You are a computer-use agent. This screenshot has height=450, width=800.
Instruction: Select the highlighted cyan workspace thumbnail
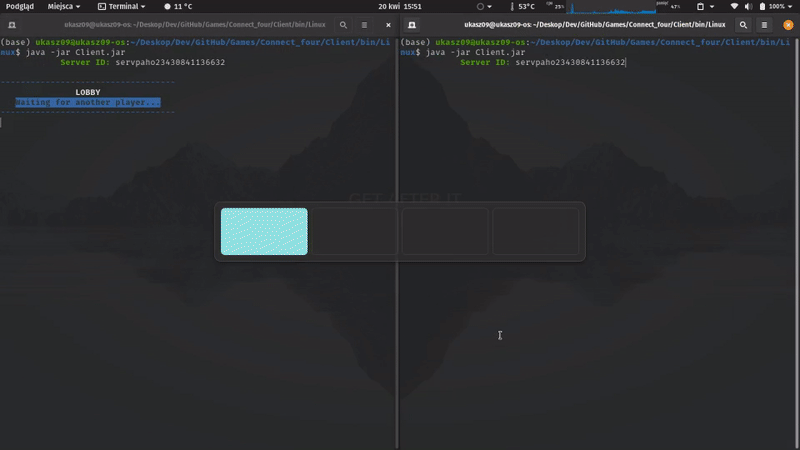pos(264,231)
